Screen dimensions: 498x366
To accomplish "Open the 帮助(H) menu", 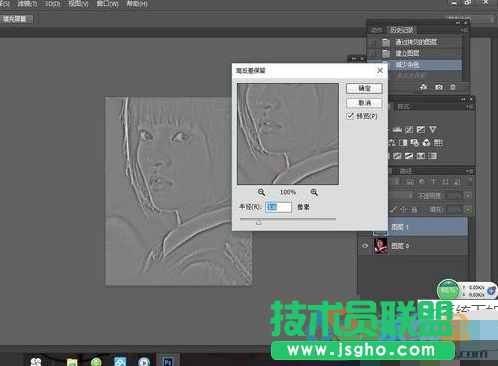I will point(137,4).
